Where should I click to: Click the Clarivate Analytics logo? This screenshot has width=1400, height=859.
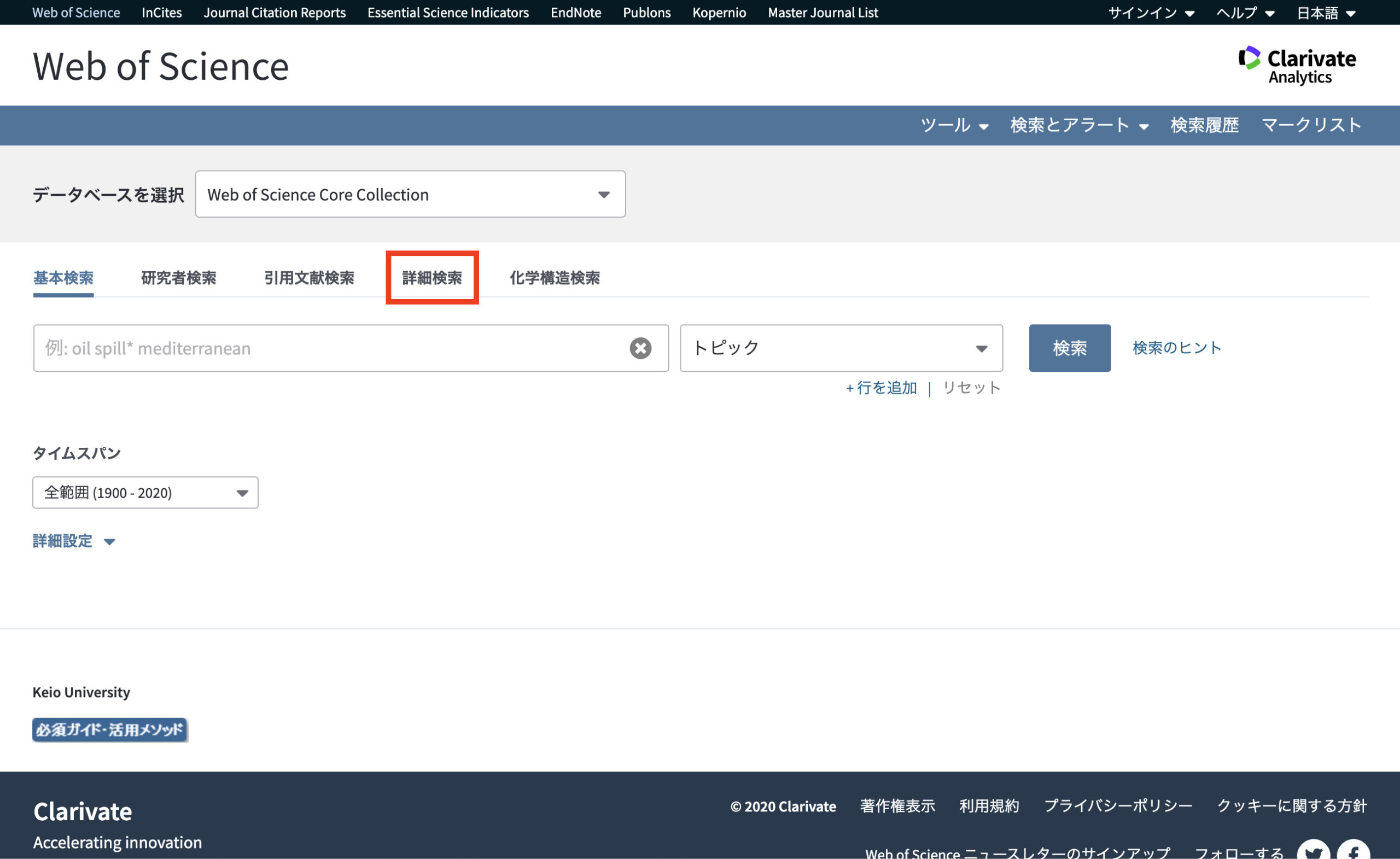(x=1297, y=65)
